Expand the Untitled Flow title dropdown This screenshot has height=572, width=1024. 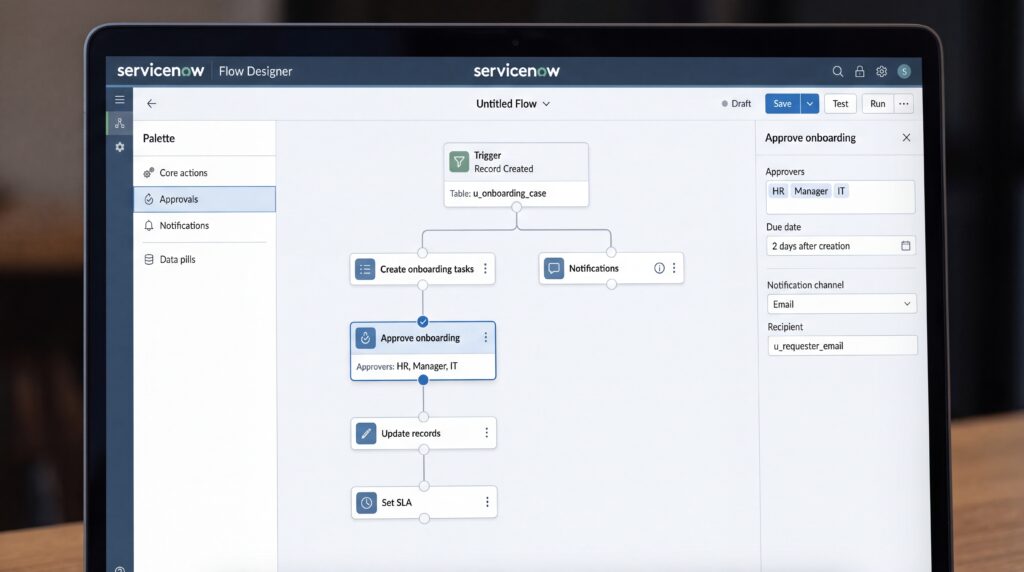pos(547,104)
